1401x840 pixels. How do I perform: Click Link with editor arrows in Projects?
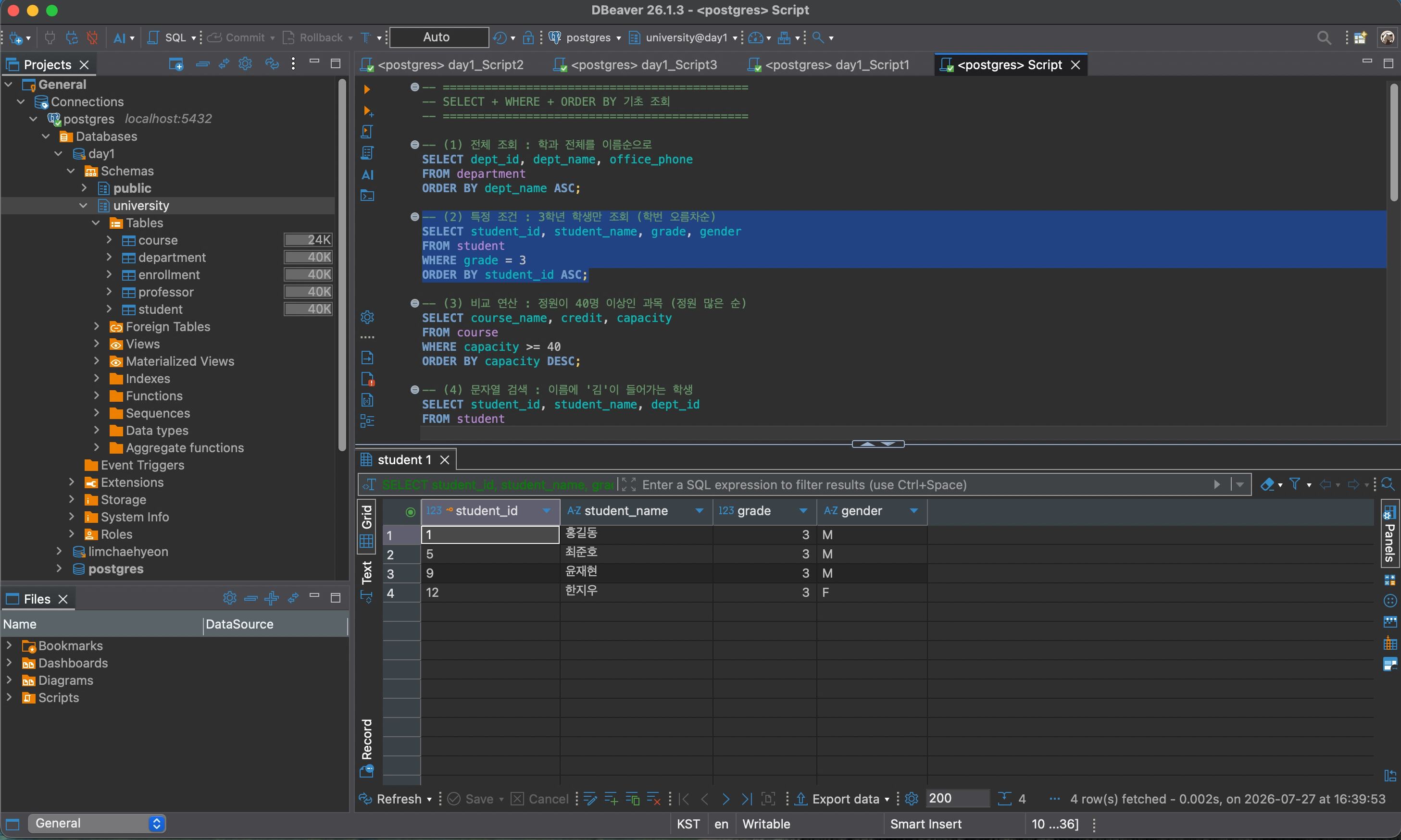click(x=224, y=64)
